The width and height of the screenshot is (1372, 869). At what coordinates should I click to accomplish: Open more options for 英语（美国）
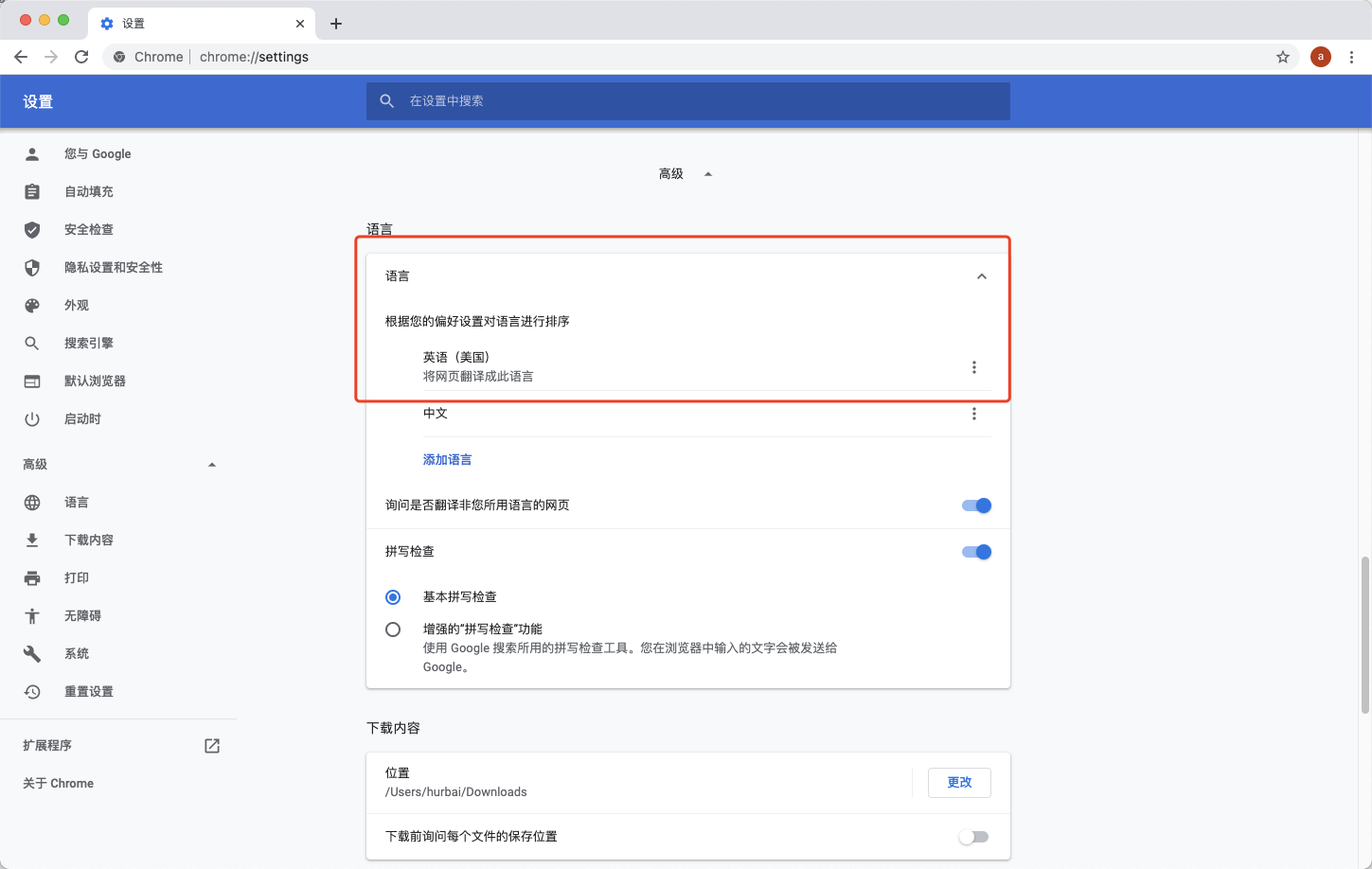[x=974, y=366]
